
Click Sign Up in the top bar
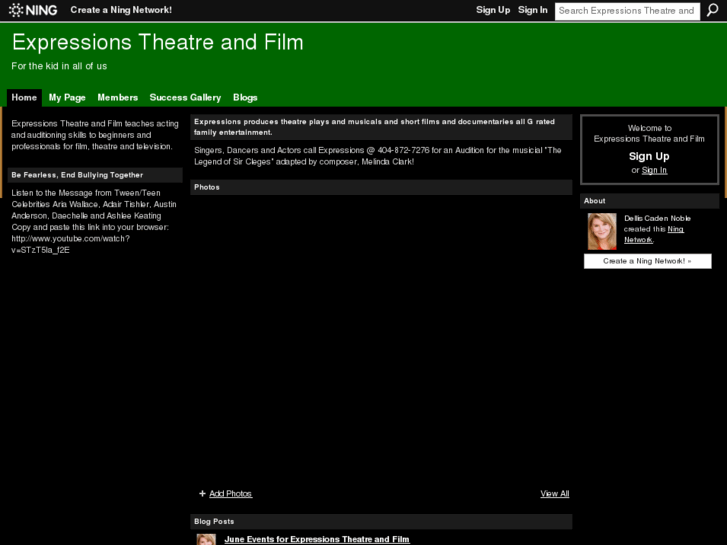point(493,10)
